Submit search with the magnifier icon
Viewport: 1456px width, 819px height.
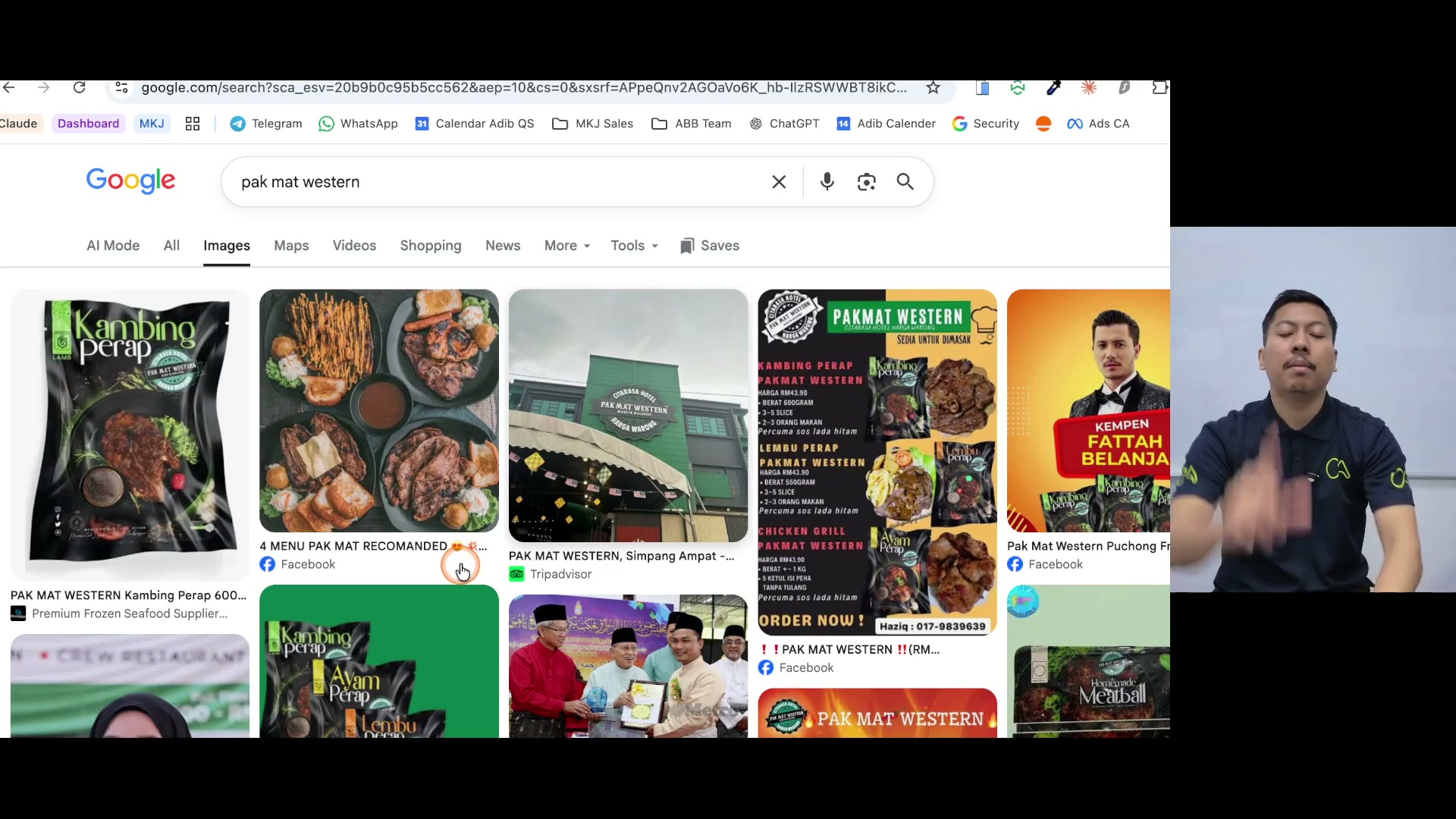pos(905,182)
